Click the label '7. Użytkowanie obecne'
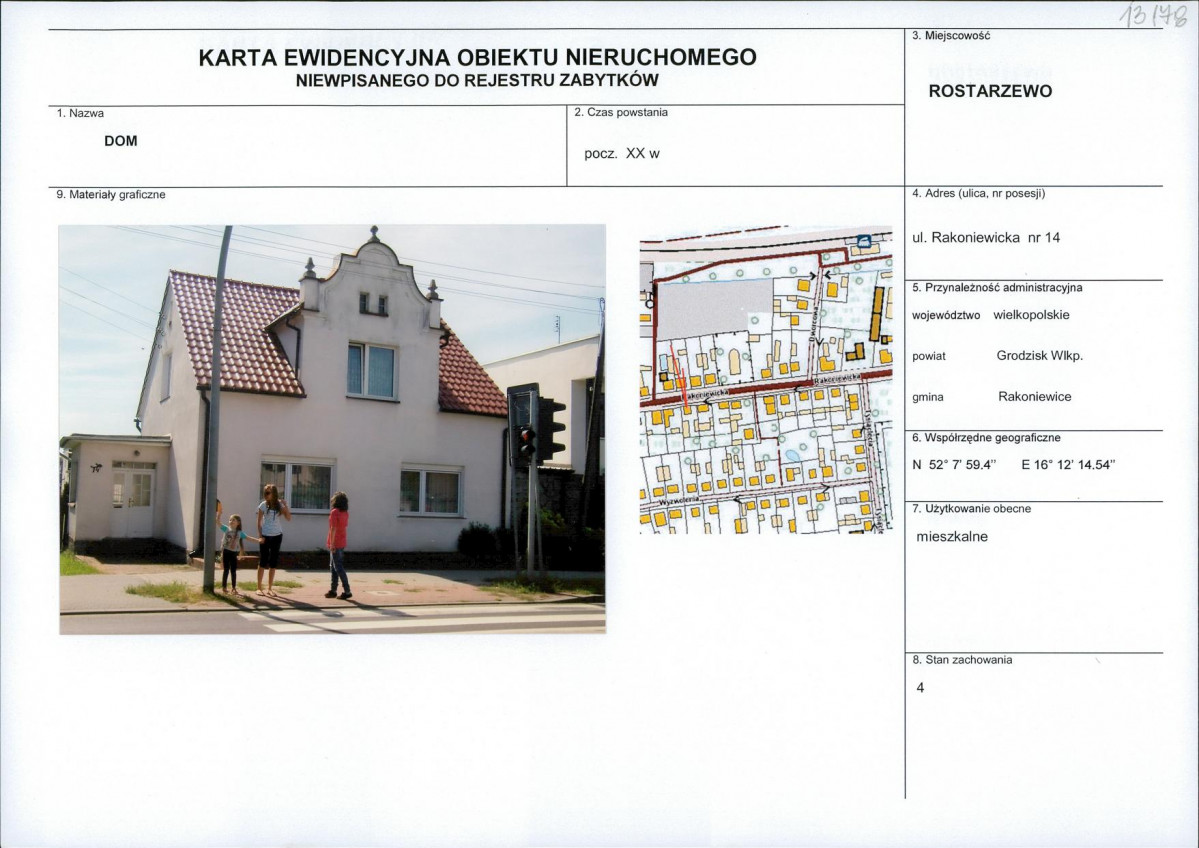Image resolution: width=1199 pixels, height=848 pixels. coord(972,508)
